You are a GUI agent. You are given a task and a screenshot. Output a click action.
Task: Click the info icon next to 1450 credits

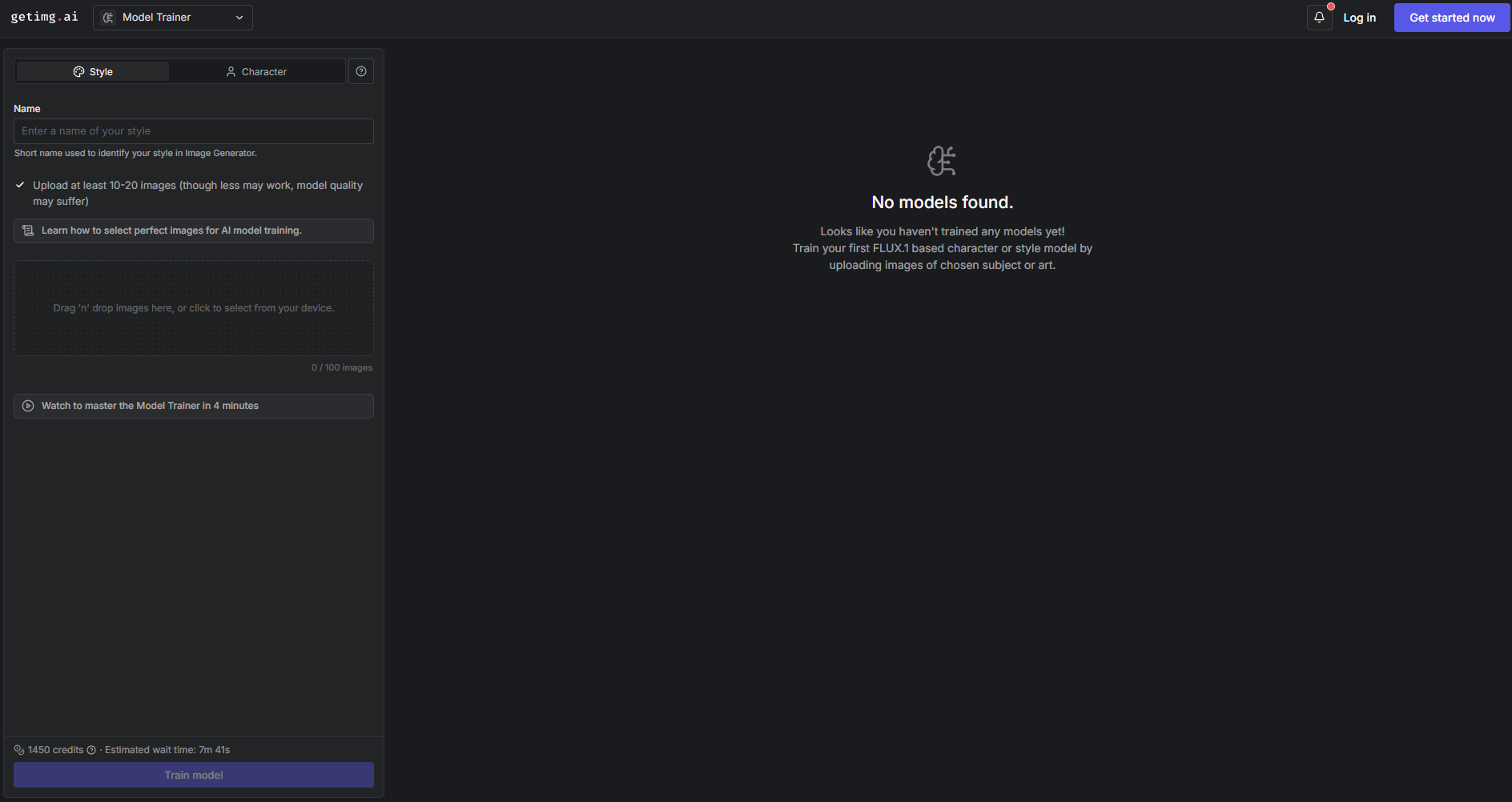pos(91,750)
